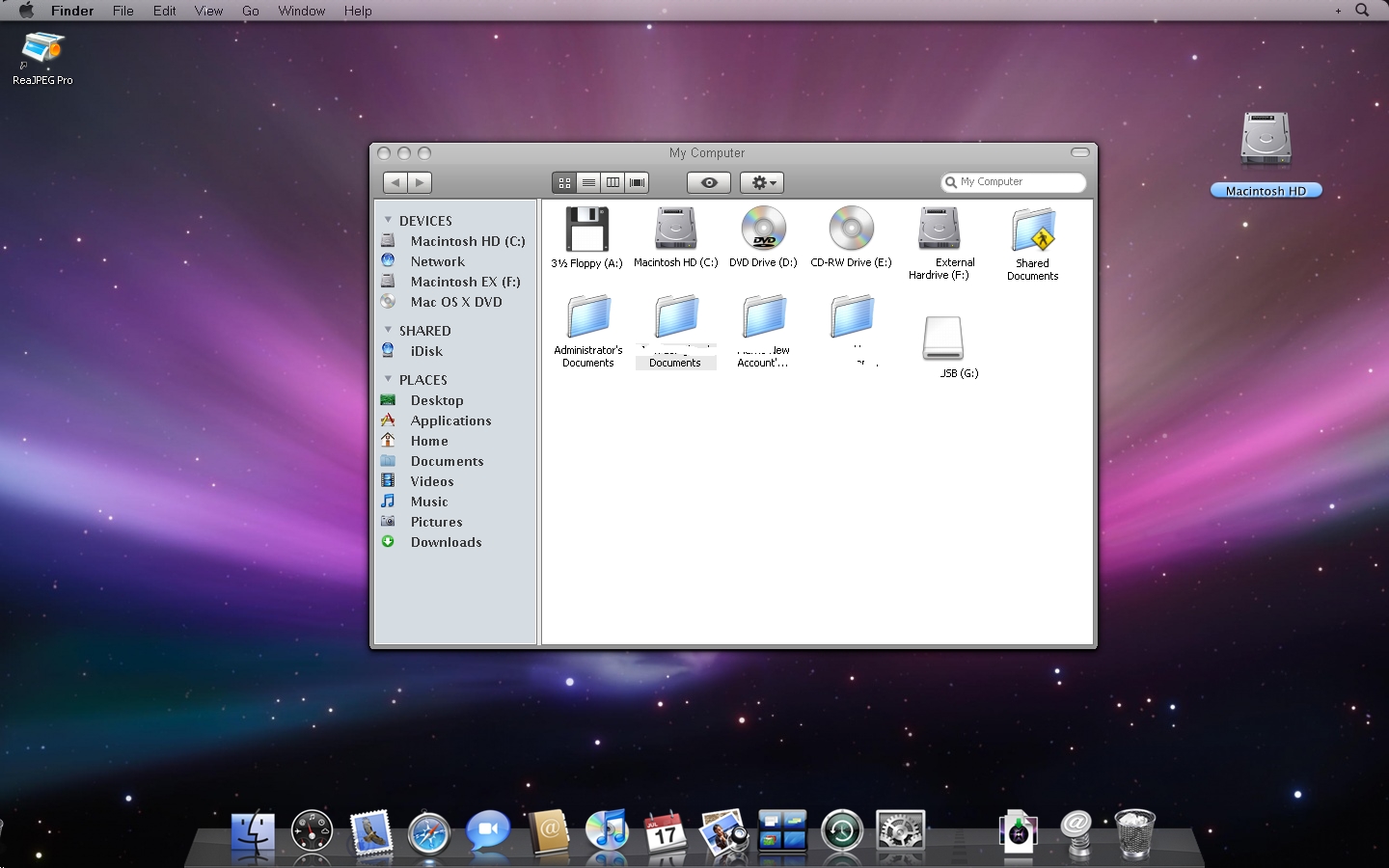This screenshot has width=1389, height=868.
Task: Open iCal calendar in the dock
Action: coord(666,832)
